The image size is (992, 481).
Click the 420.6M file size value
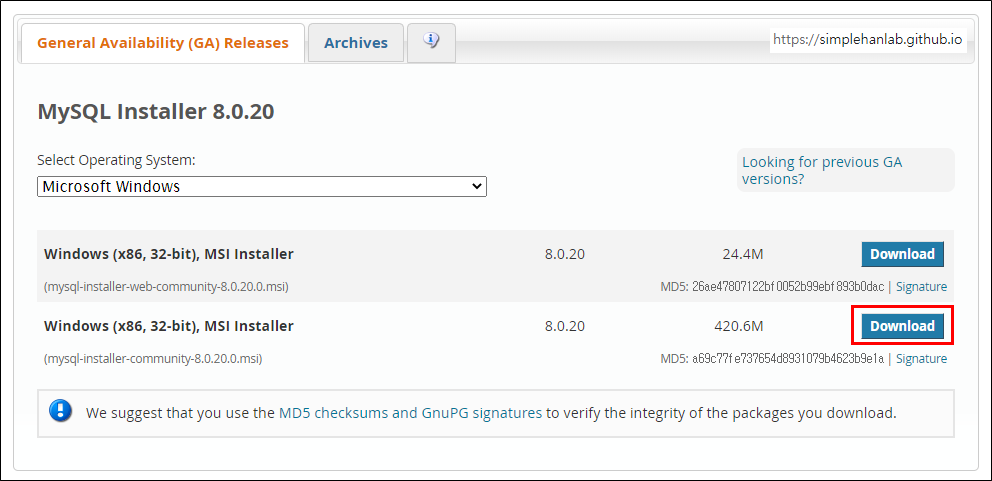(x=739, y=327)
